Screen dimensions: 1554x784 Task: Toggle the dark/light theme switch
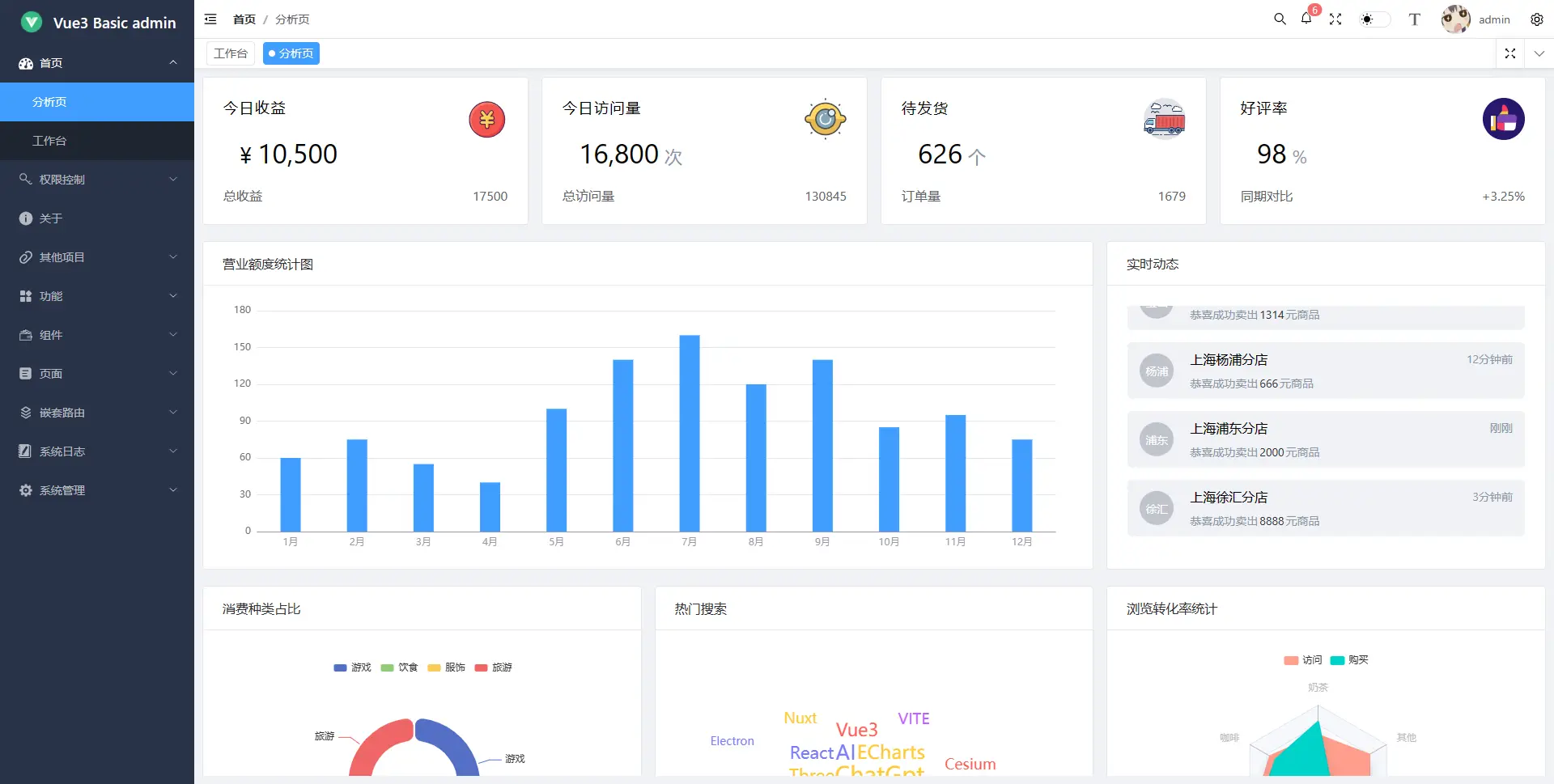point(1374,19)
